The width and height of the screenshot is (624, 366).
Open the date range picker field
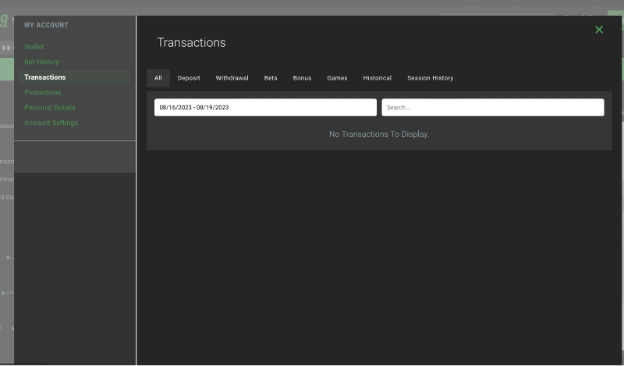(265, 107)
